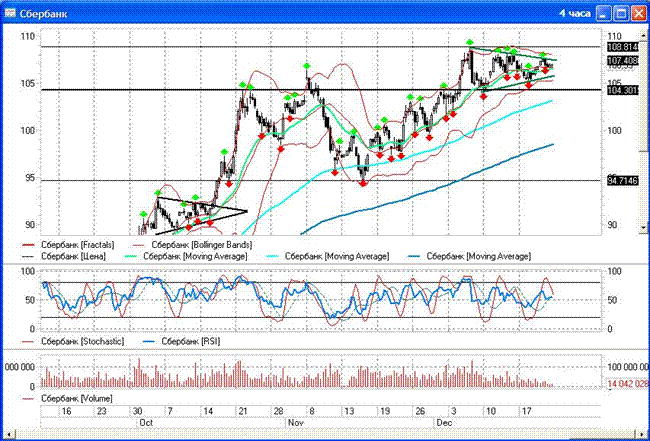Click the date label '19' on time axis

click(385, 411)
